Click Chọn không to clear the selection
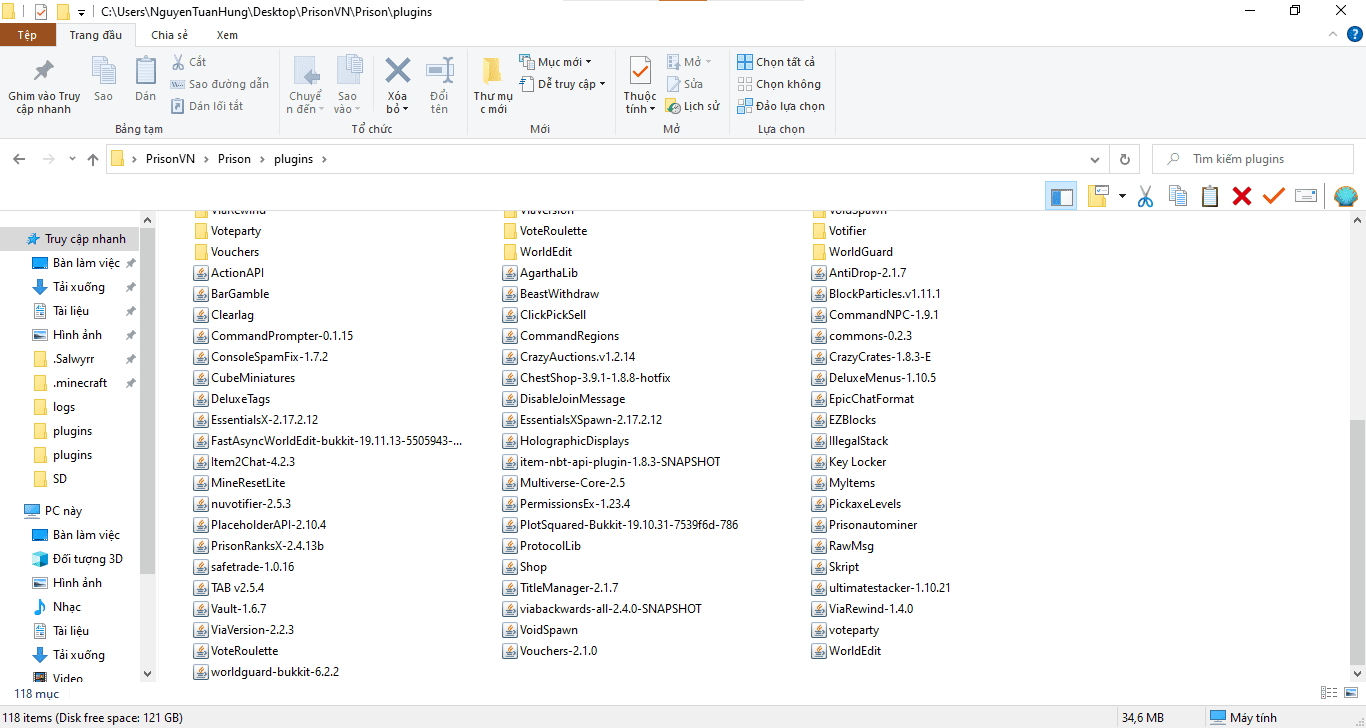 click(779, 84)
